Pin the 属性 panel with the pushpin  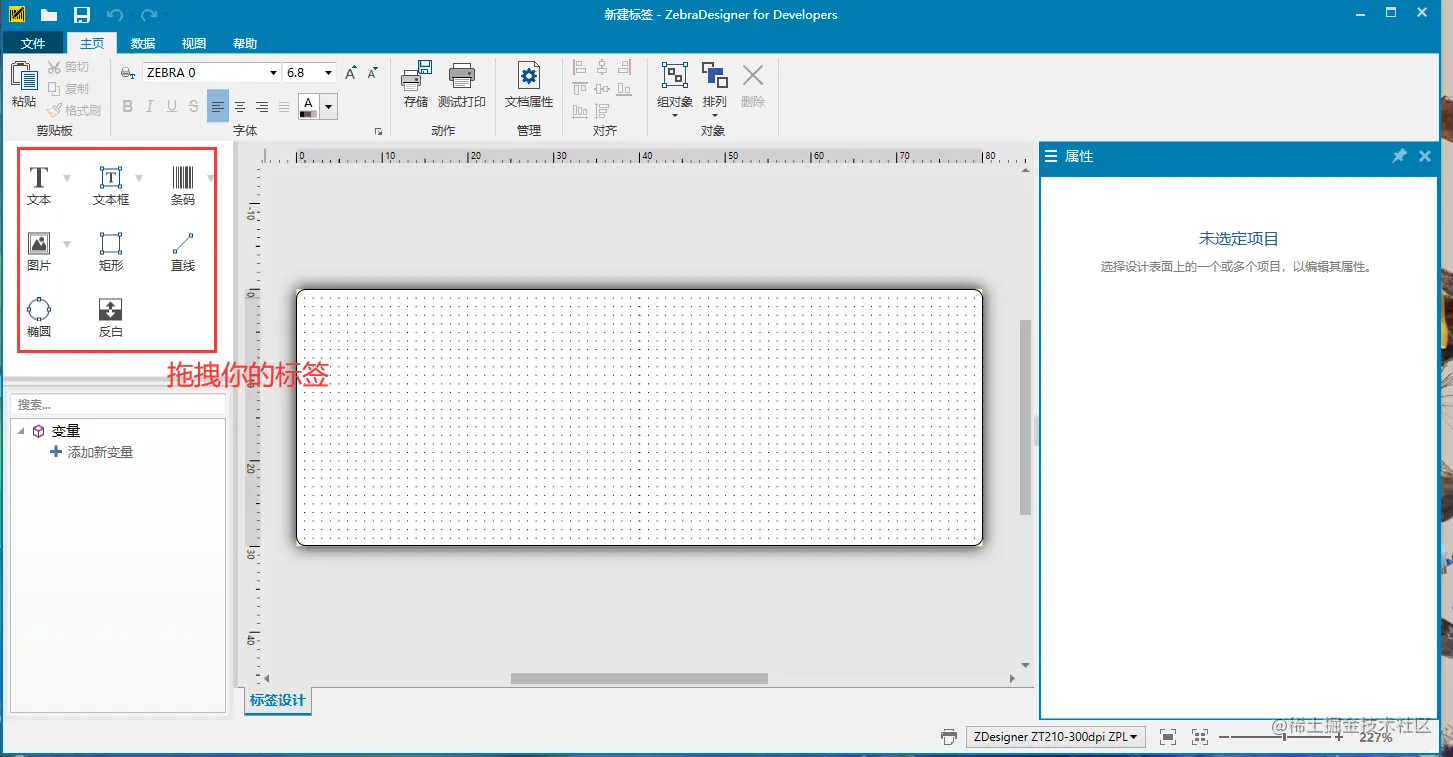(x=1399, y=156)
